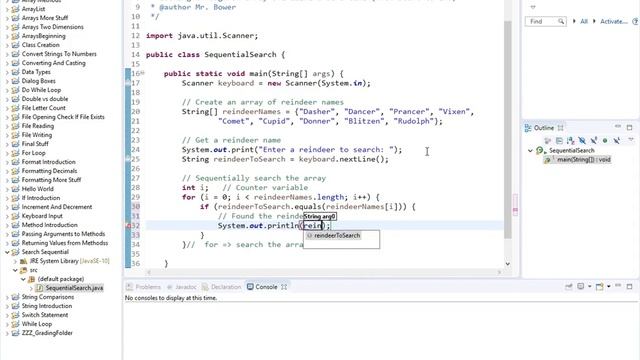
Task: Select the Keyboard Input project
Action: point(42,216)
